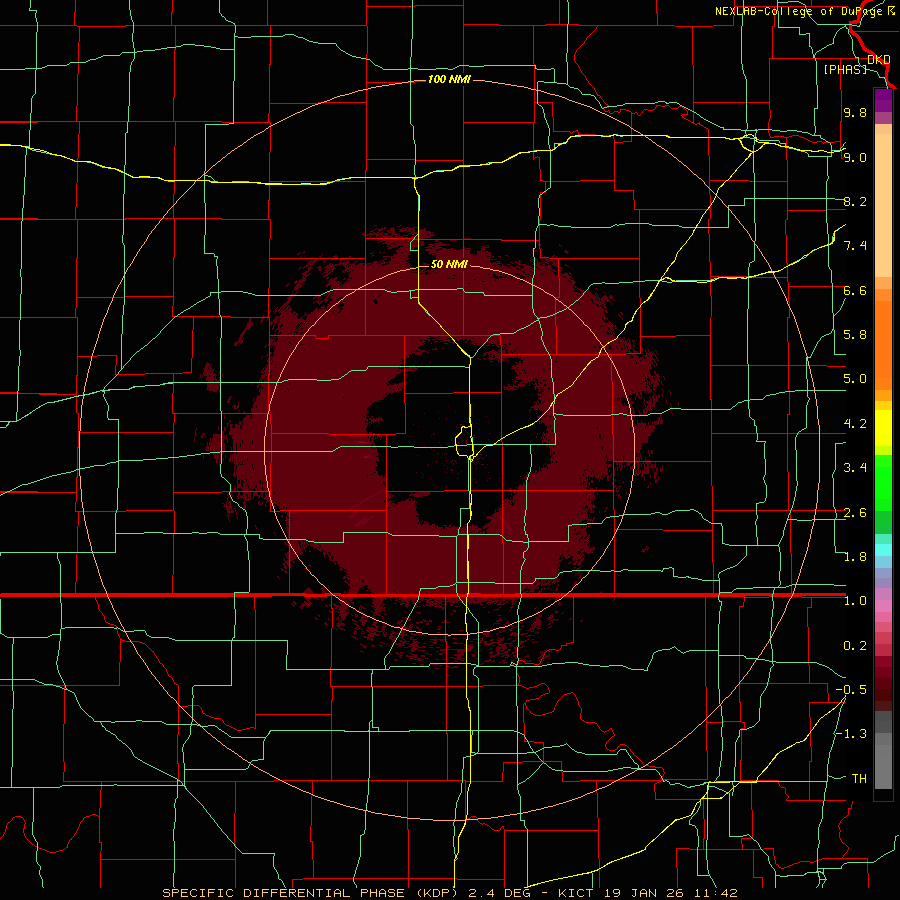Click the purple swatch at legend top
The height and width of the screenshot is (900, 900).
[x=883, y=101]
